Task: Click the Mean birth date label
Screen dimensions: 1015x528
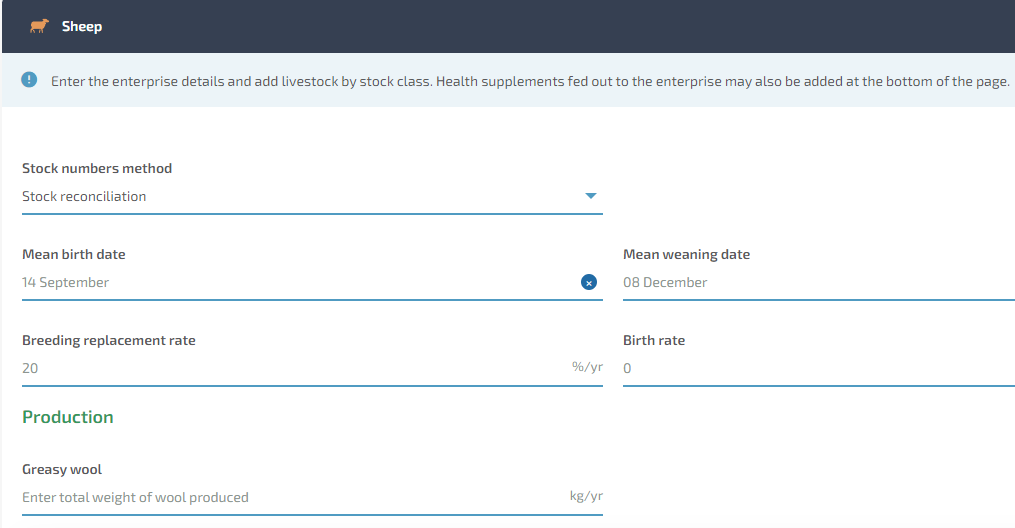Action: point(74,254)
